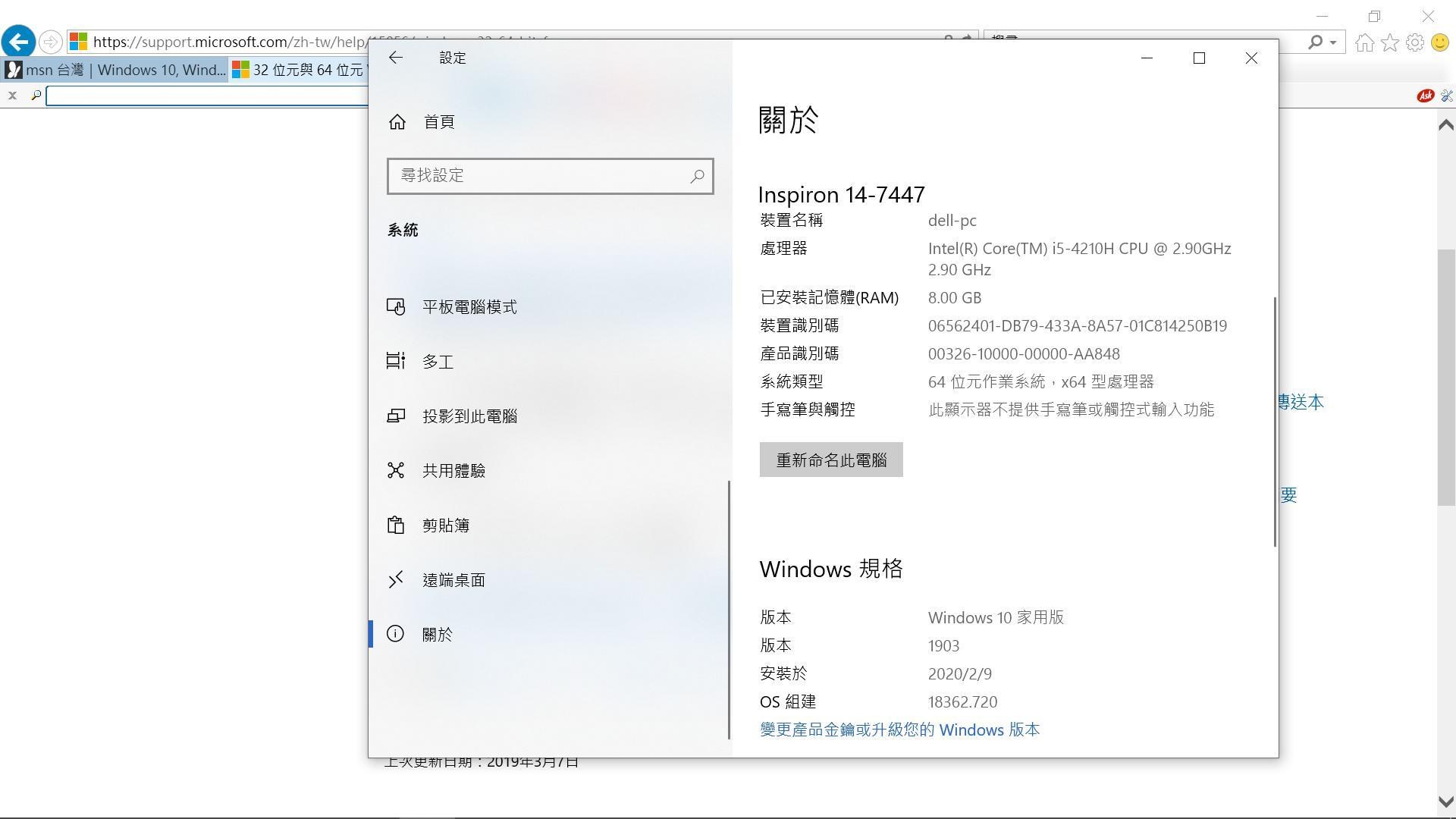Switch to the 32 位元與 64 位元 browser tab
Image resolution: width=1456 pixels, height=819 pixels.
(x=300, y=70)
